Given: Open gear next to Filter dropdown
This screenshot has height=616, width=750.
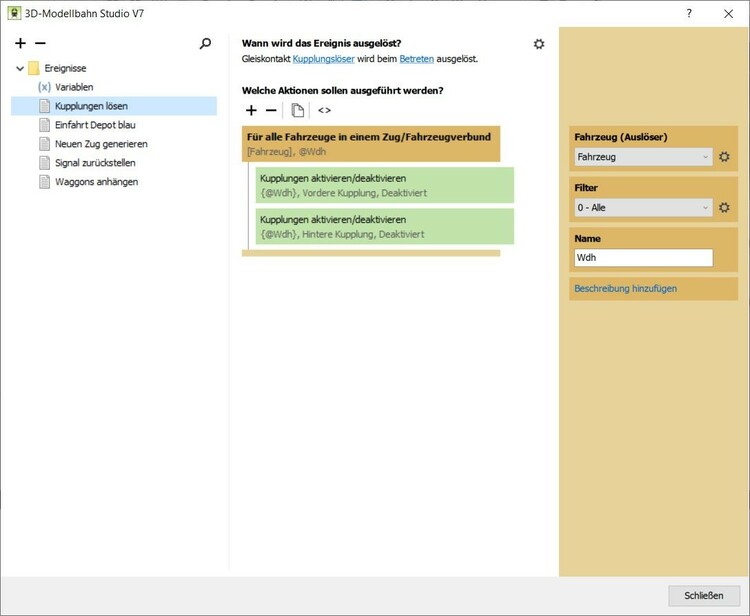Looking at the screenshot, I should (725, 207).
